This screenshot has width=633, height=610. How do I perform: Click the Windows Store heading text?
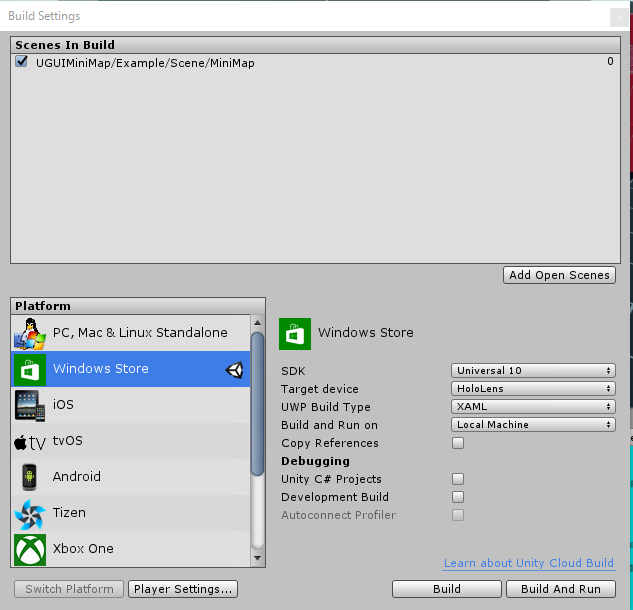pyautogui.click(x=366, y=333)
